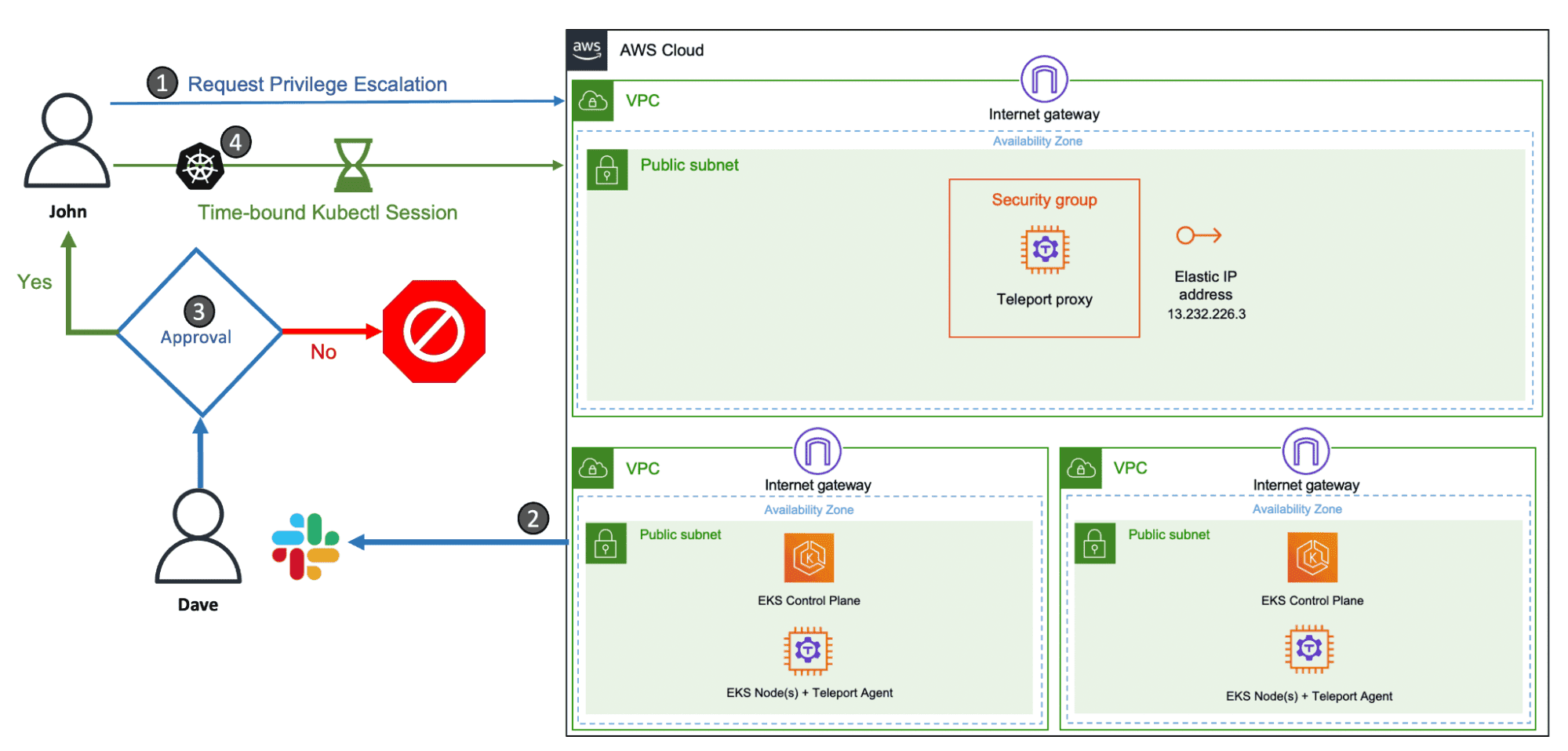1568x751 pixels.
Task: Click the top 'Availability Zone' label
Action: coord(1038,141)
